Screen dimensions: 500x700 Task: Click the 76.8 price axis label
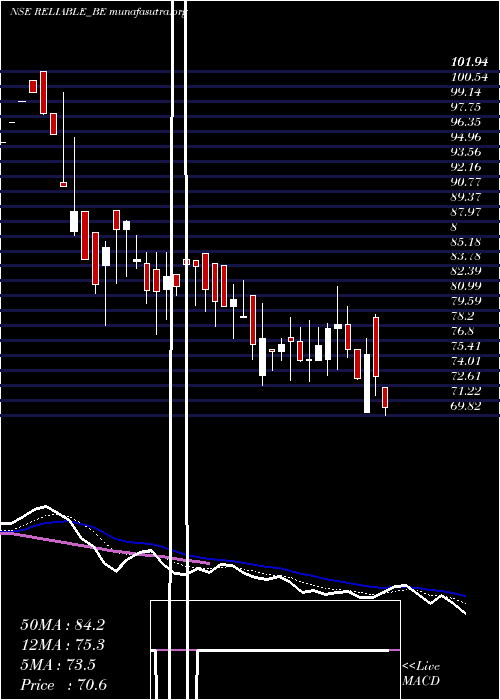coord(462,332)
